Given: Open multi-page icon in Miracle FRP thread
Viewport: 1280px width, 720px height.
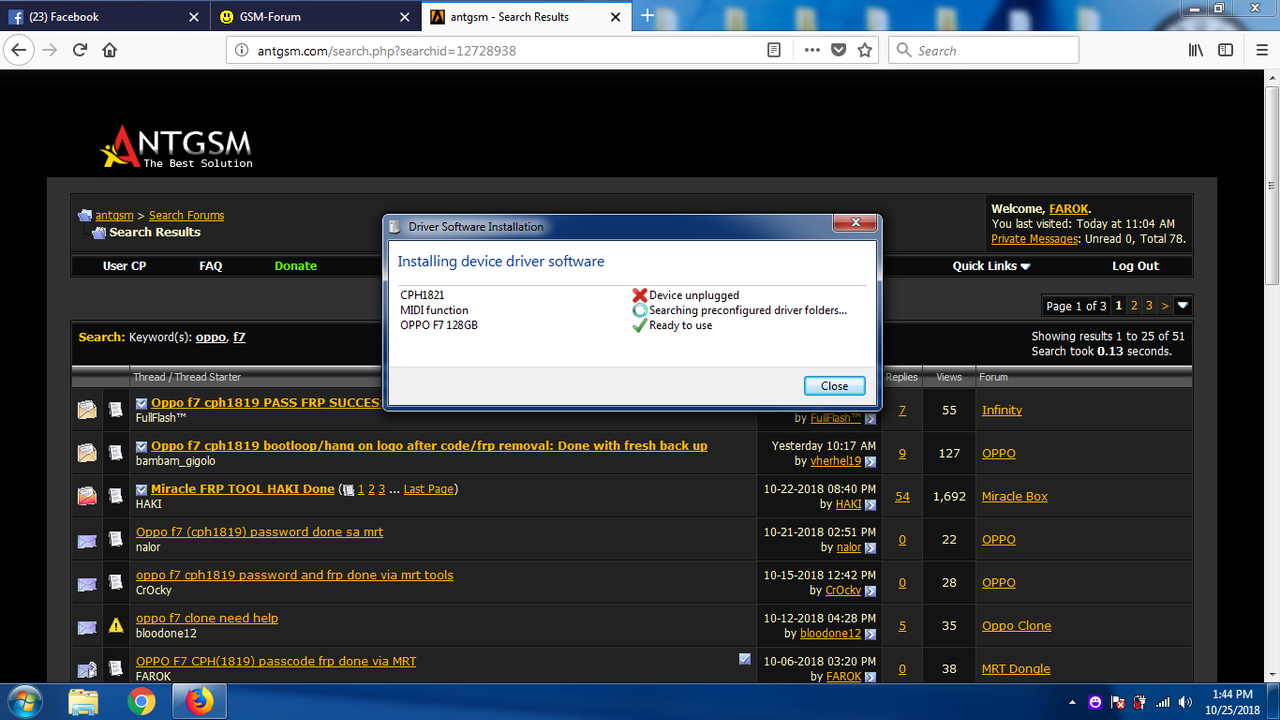Looking at the screenshot, I should [348, 489].
